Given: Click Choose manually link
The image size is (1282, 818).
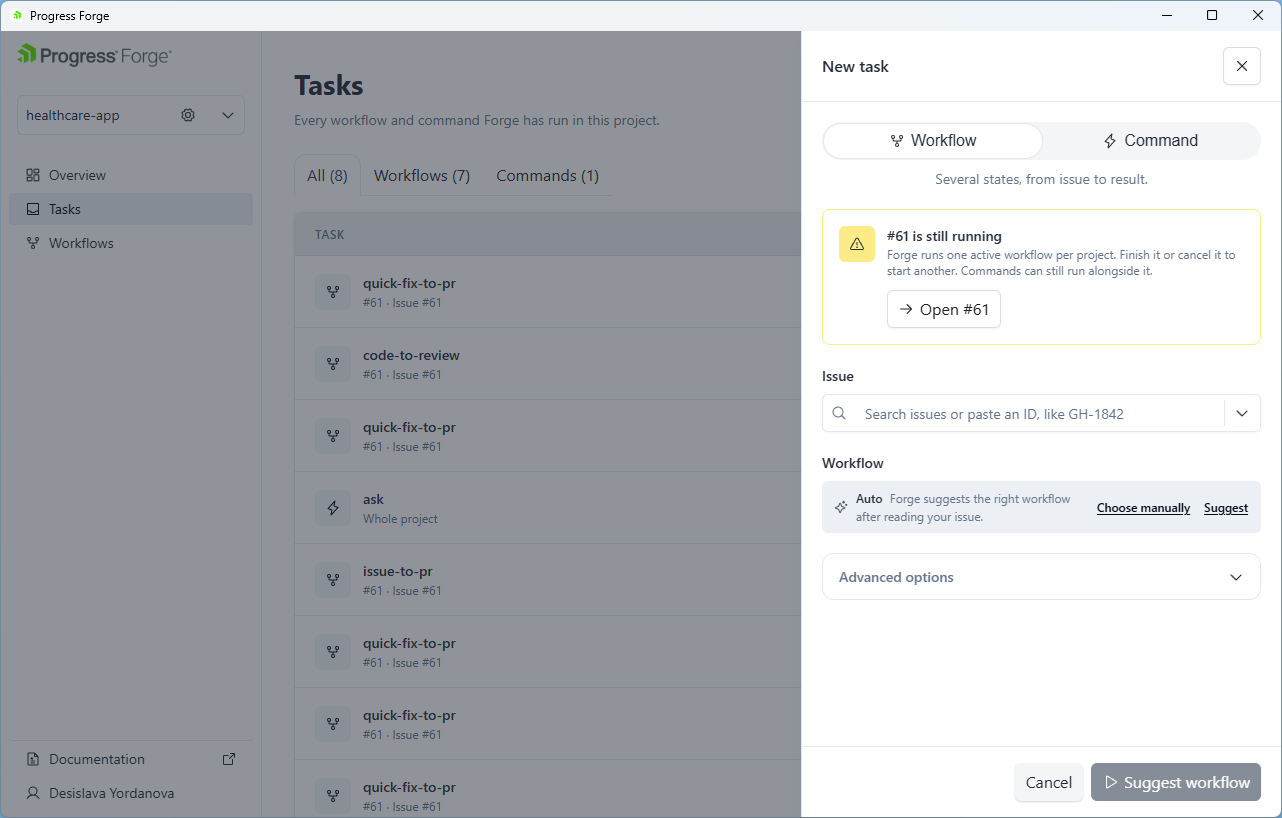Looking at the screenshot, I should 1143,508.
